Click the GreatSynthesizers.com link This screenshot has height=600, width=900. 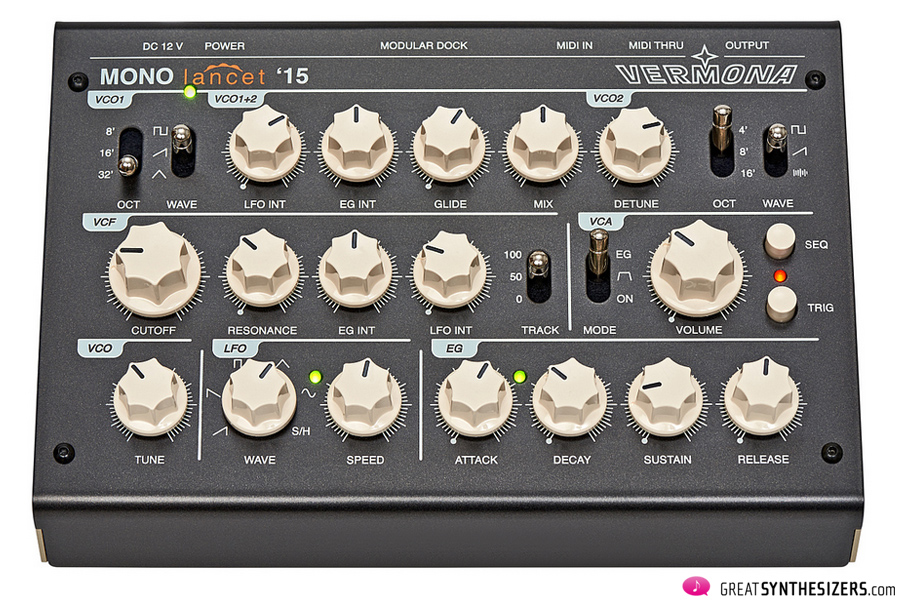coord(807,589)
